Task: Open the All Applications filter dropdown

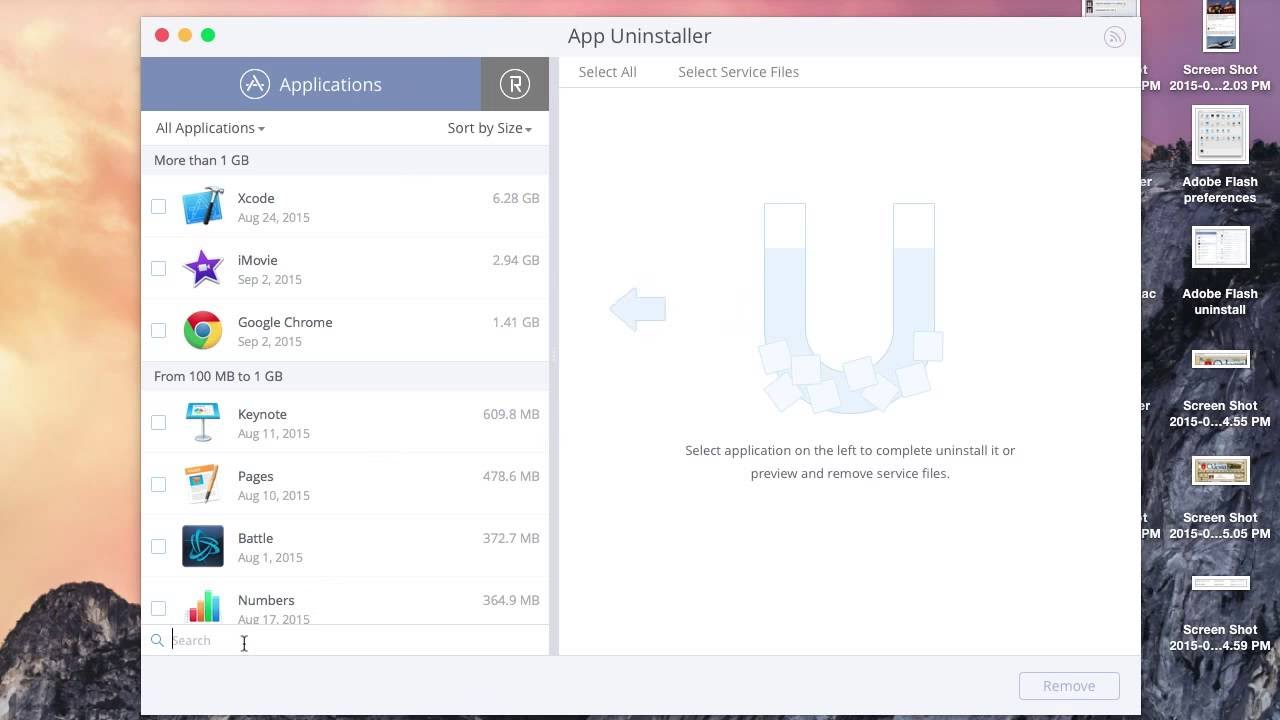Action: click(x=210, y=128)
